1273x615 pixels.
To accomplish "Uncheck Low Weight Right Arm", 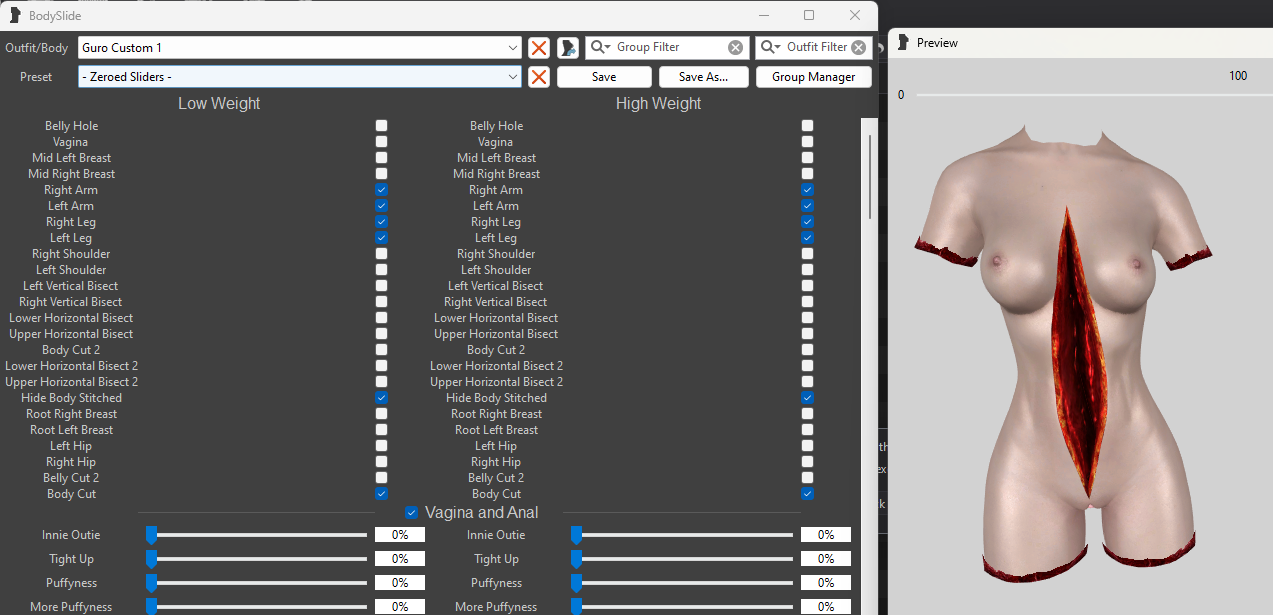I will click(x=381, y=190).
